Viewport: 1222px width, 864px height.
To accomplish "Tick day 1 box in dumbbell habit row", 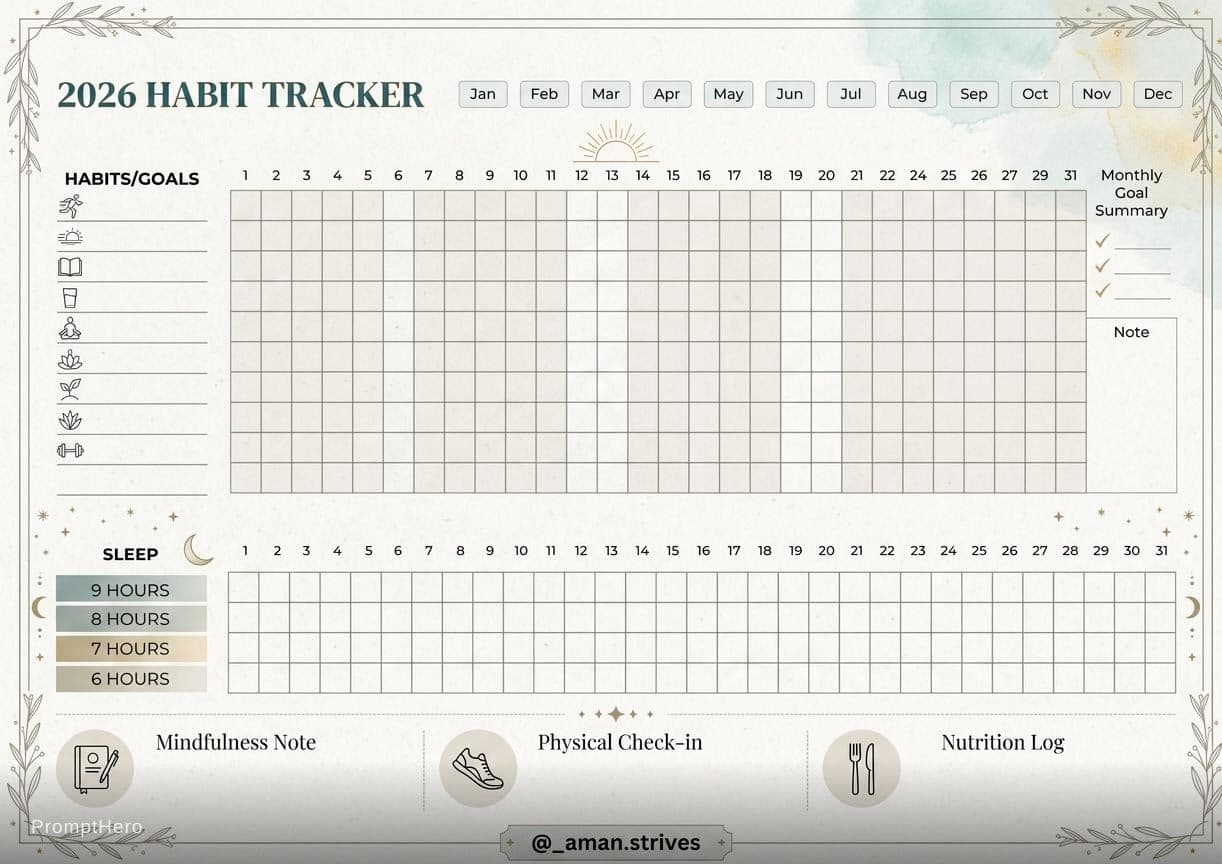I will pos(246,448).
